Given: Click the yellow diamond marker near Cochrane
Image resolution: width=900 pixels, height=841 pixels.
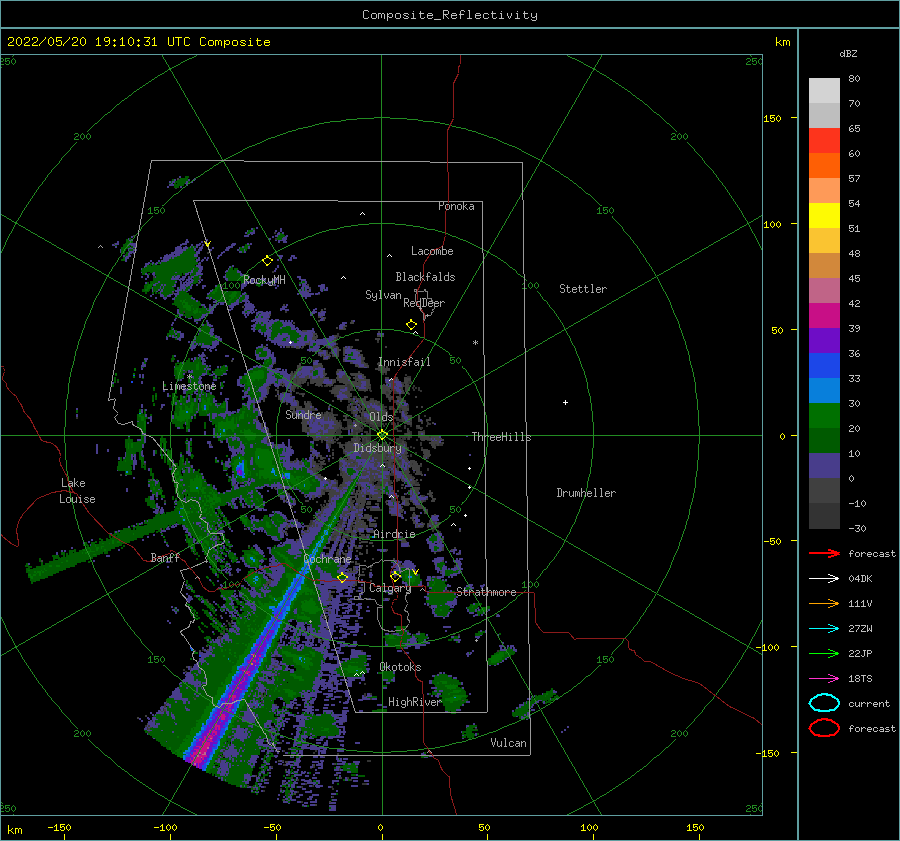Looking at the screenshot, I should pyautogui.click(x=342, y=577).
